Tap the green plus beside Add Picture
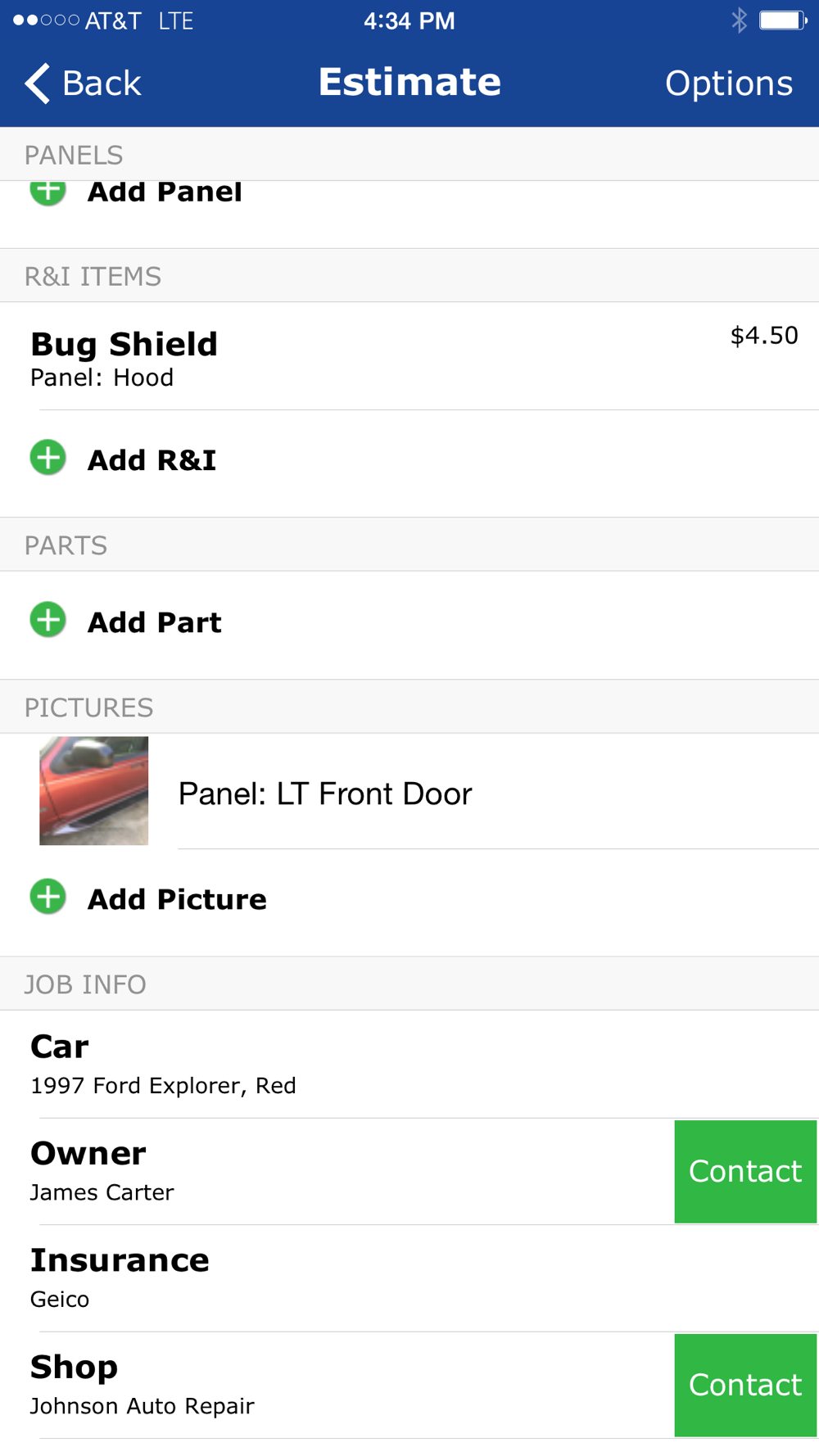 (x=48, y=897)
